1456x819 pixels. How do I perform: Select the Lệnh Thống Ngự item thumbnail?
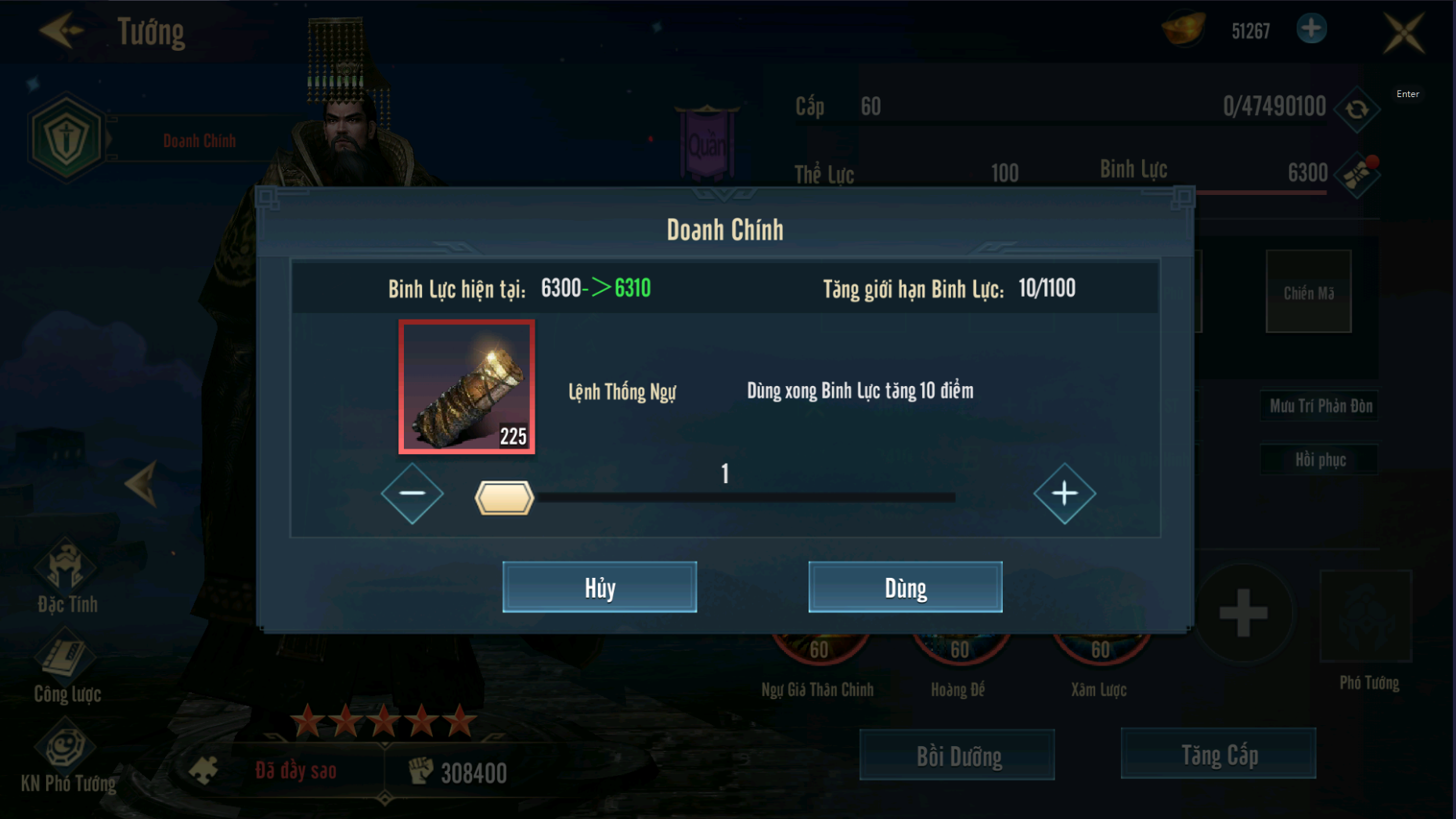click(x=467, y=387)
